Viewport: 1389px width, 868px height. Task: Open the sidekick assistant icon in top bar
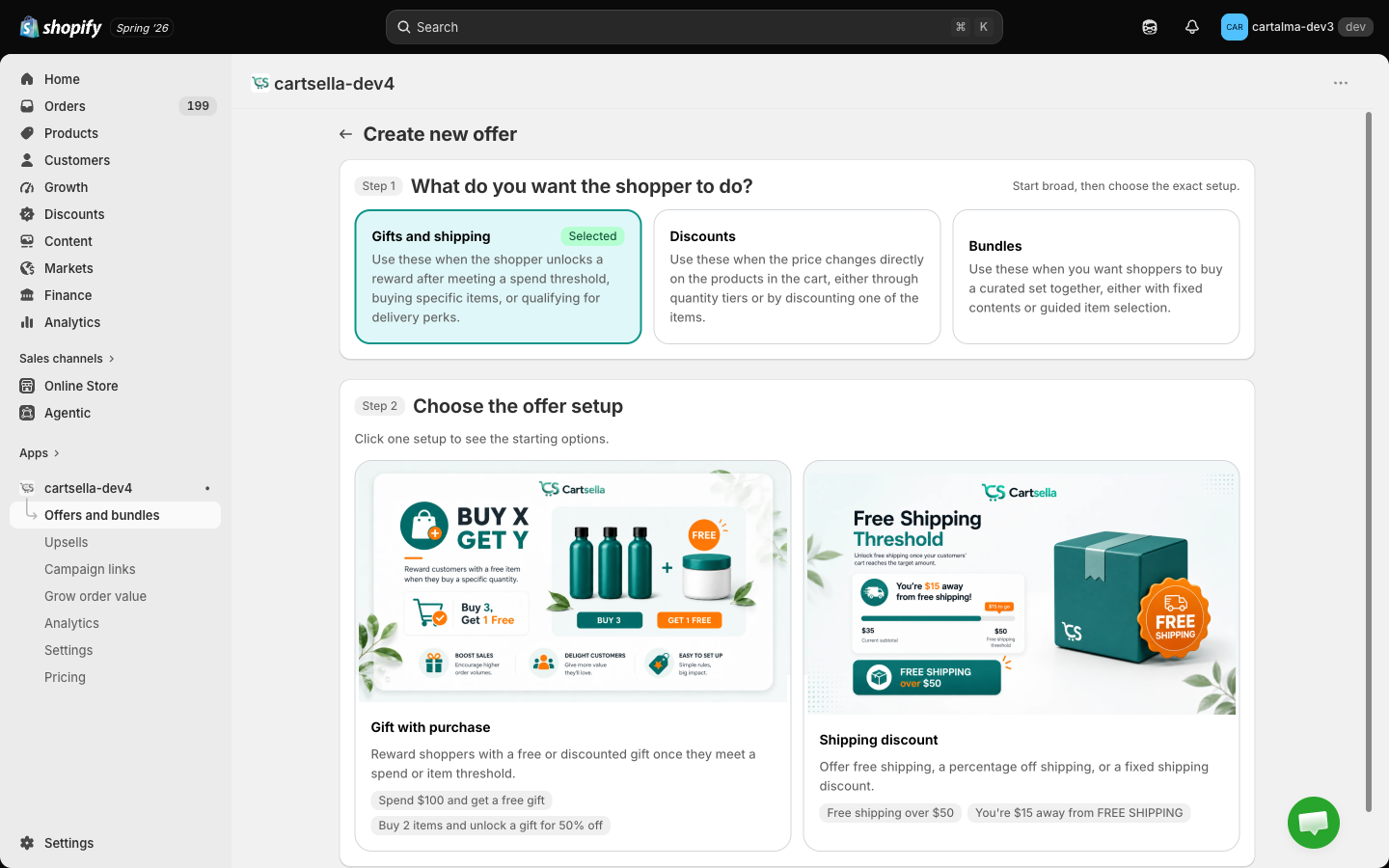click(x=1150, y=27)
